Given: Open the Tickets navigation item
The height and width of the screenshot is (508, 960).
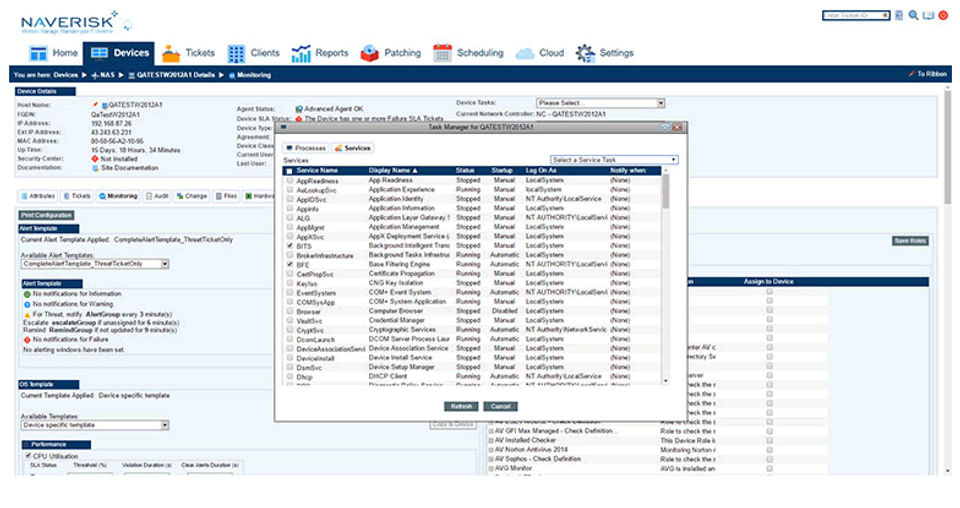Looking at the screenshot, I should [x=189, y=53].
